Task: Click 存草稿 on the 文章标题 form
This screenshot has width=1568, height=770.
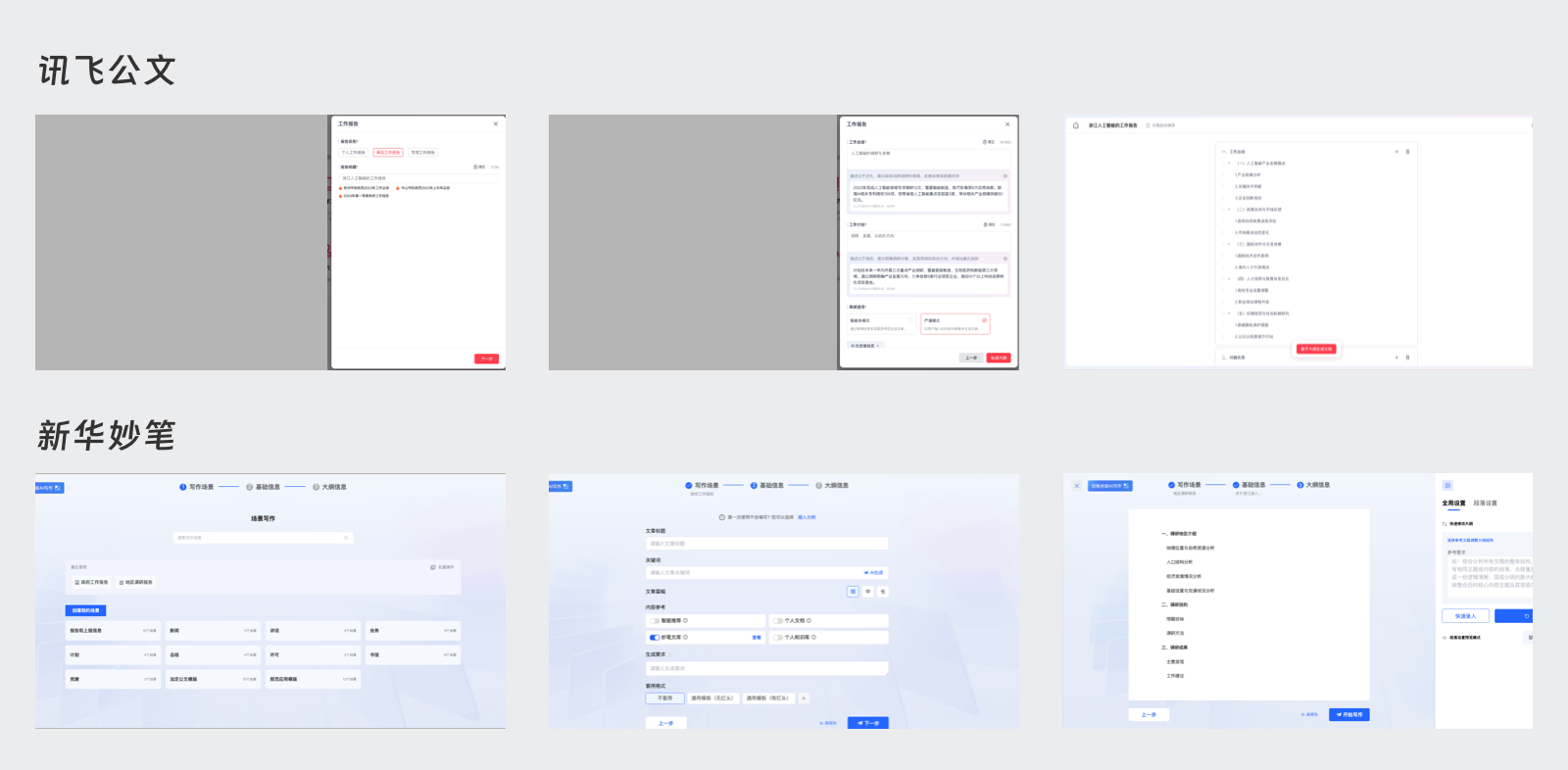Action: point(828,723)
